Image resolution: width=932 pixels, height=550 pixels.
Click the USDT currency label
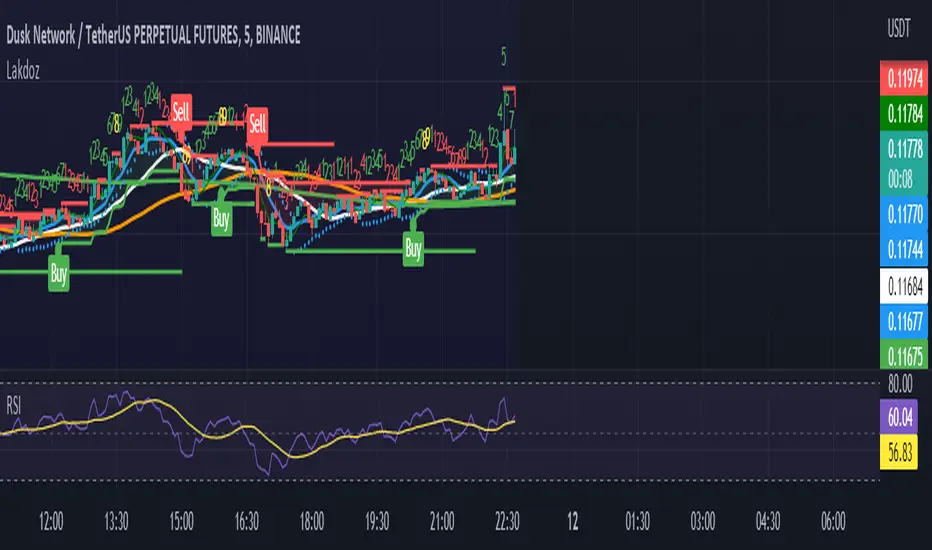(899, 28)
